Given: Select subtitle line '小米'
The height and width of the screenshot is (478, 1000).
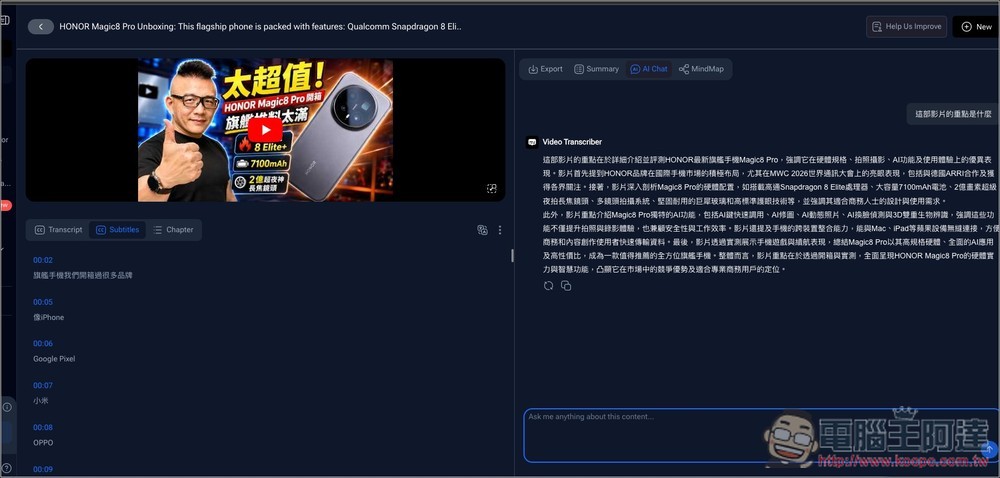Looking at the screenshot, I should pos(41,401).
